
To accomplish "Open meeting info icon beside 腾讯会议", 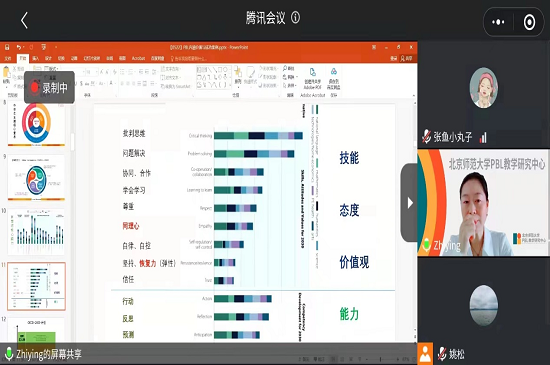I will point(295,17).
